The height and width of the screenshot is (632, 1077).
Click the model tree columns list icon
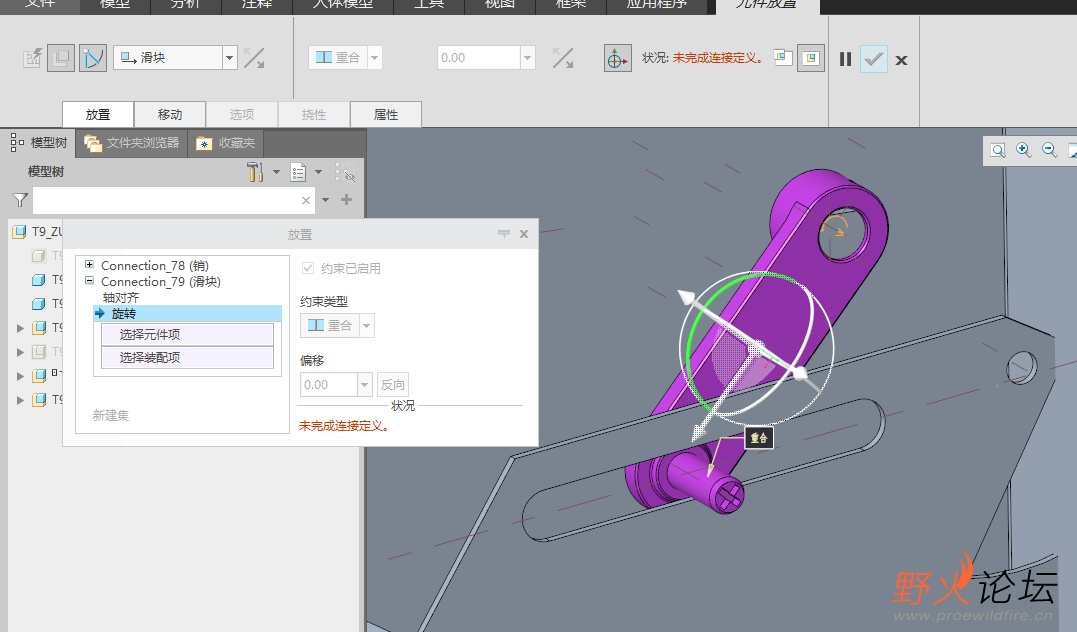coord(298,172)
